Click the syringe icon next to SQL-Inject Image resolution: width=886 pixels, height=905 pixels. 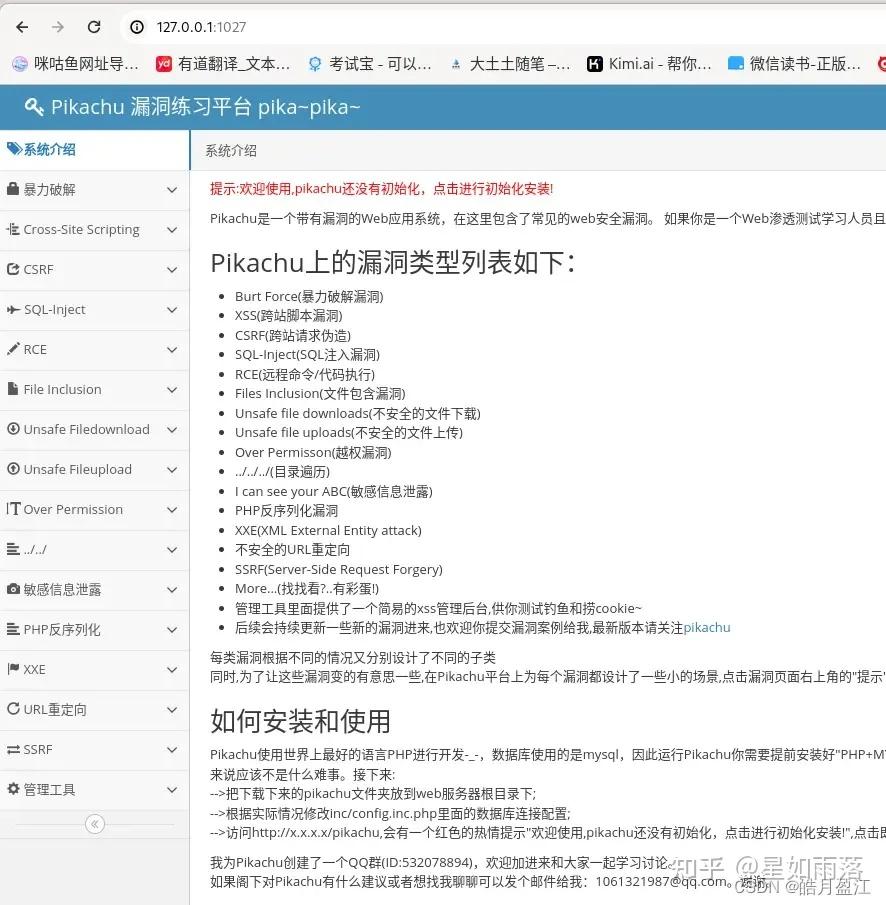(11, 309)
